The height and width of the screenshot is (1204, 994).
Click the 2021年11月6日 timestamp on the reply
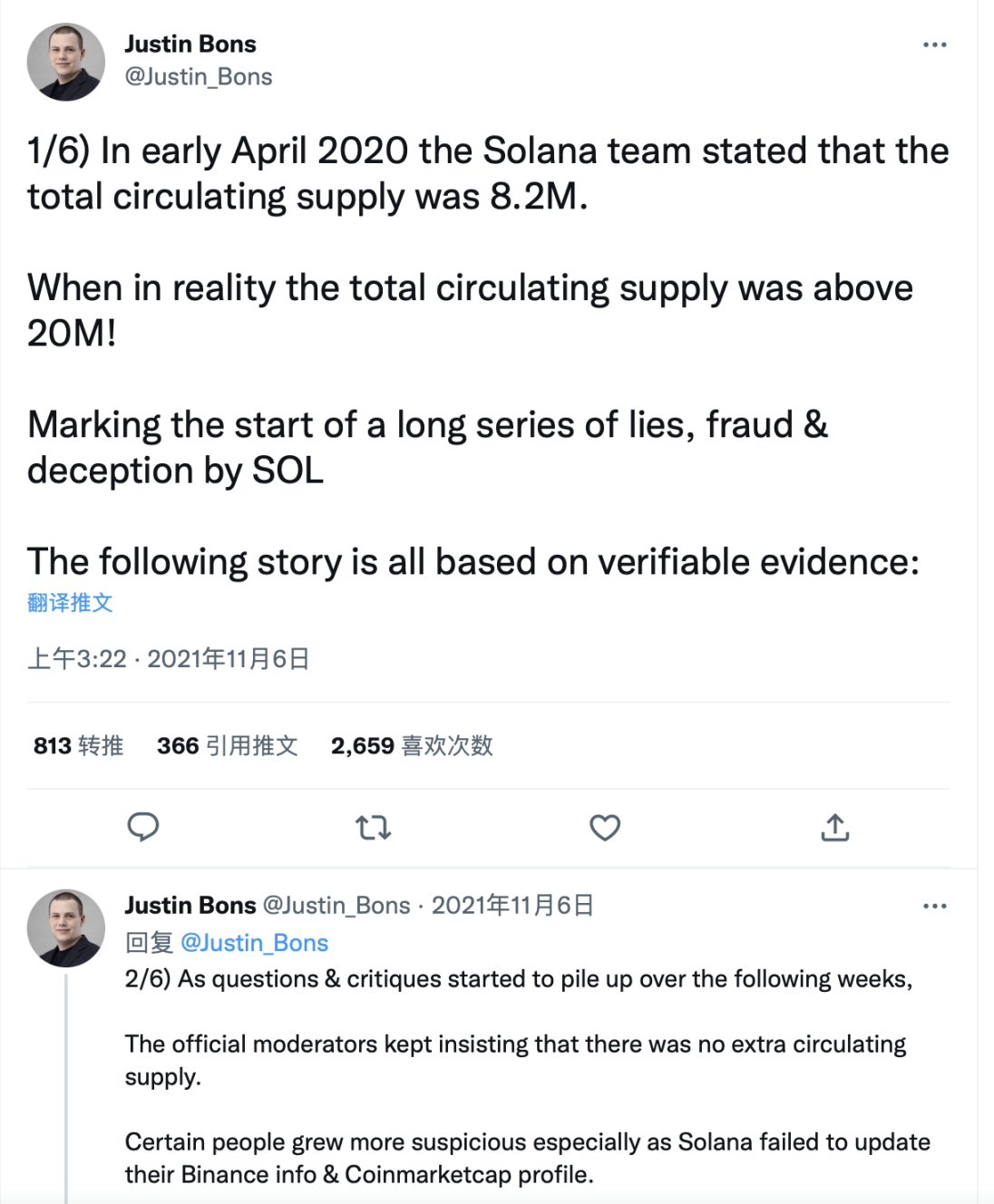[x=512, y=905]
